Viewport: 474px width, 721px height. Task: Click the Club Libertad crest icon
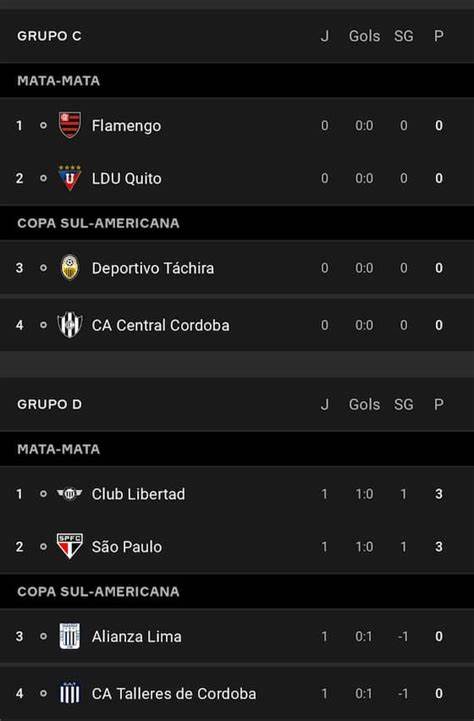[69, 494]
